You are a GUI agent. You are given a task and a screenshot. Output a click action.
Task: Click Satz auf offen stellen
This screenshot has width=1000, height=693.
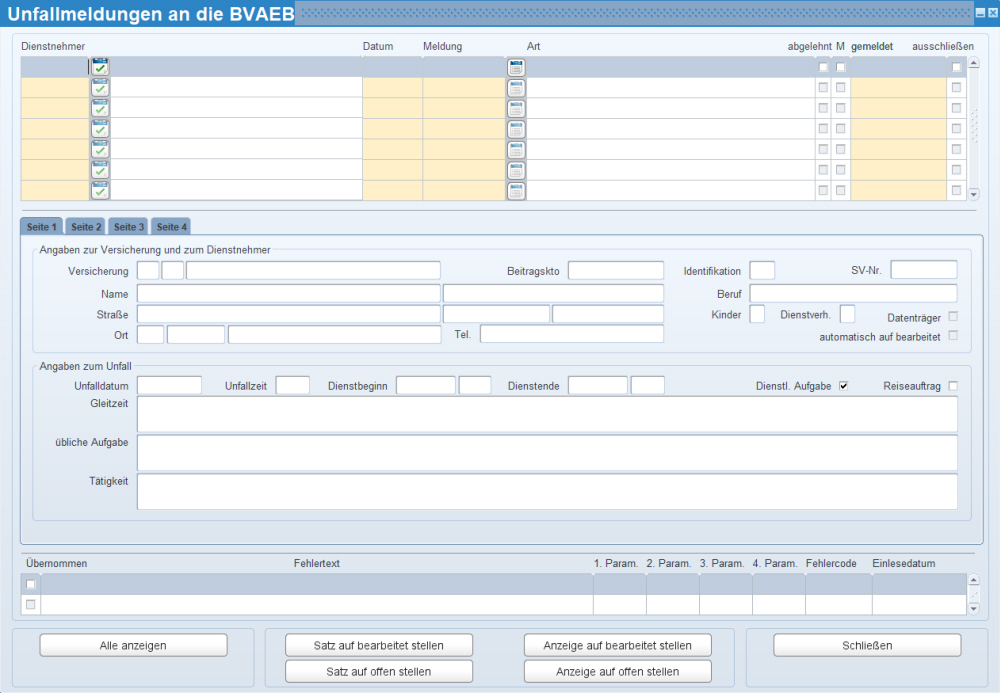(379, 671)
